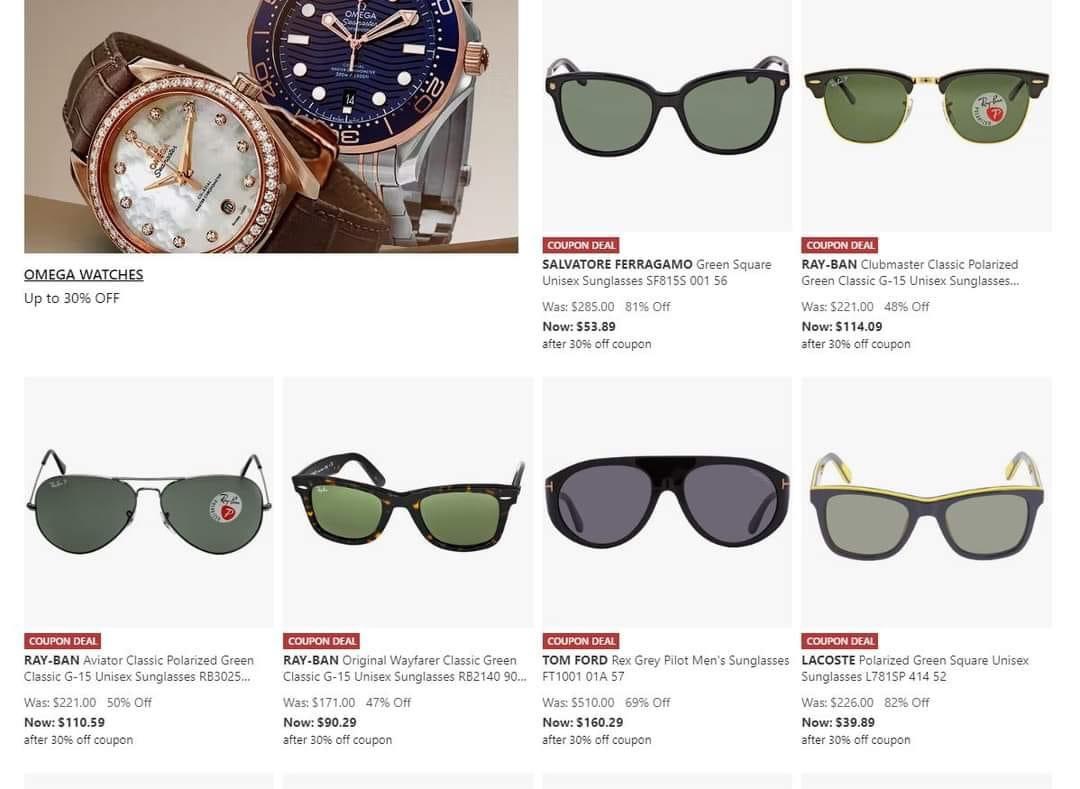The height and width of the screenshot is (789, 1080).
Task: Click the Coupon Deal badge on the Lacoste item
Action: 840,641
